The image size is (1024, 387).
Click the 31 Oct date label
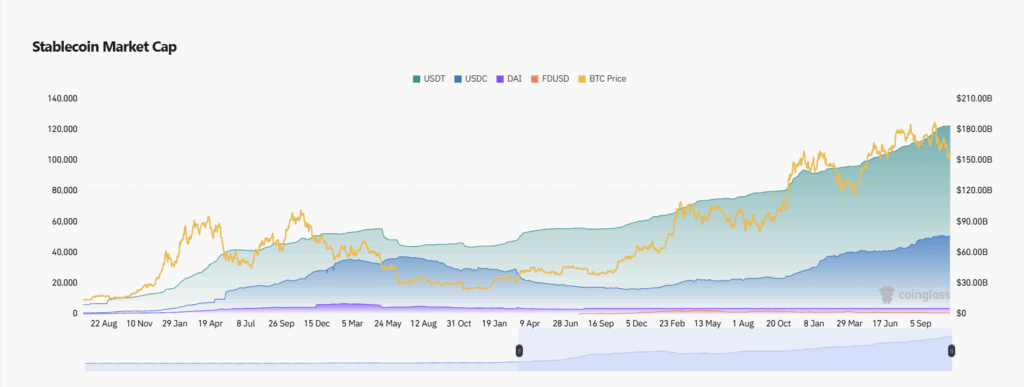click(x=459, y=324)
